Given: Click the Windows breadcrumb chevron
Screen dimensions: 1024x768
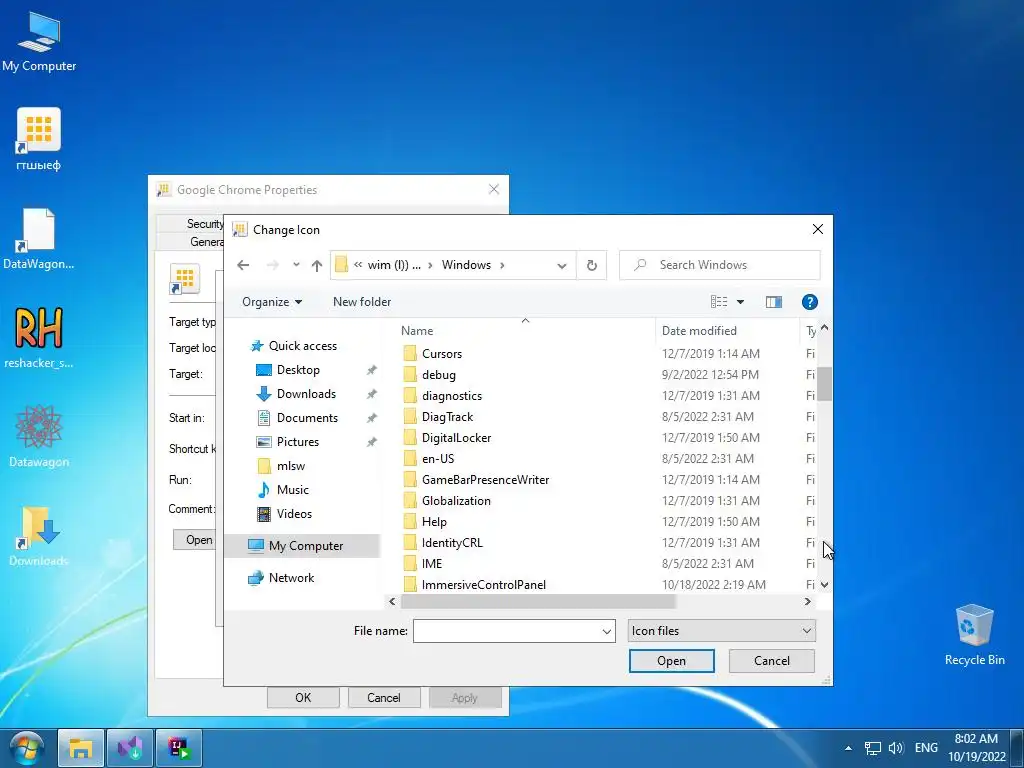Looking at the screenshot, I should [x=502, y=265].
